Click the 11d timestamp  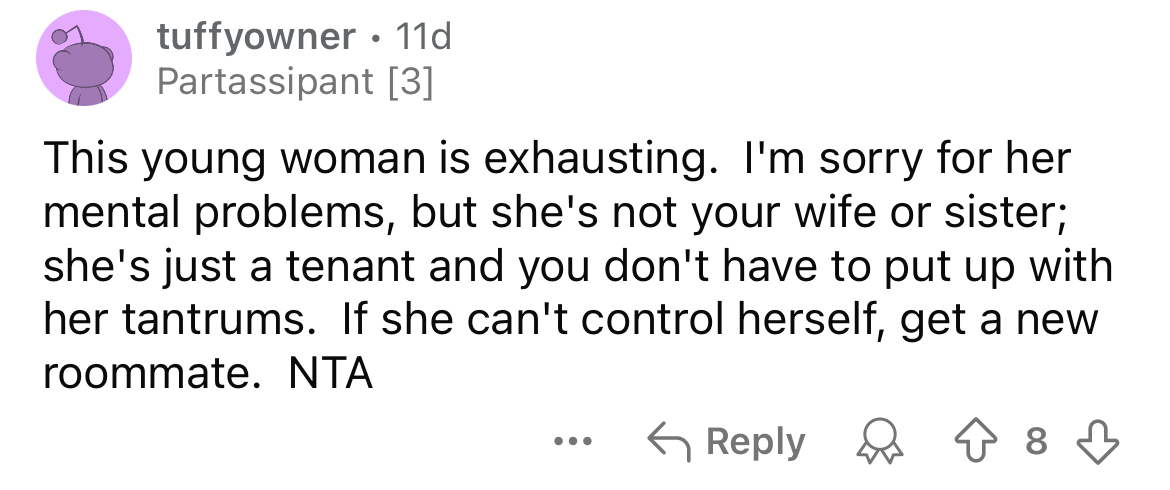423,38
